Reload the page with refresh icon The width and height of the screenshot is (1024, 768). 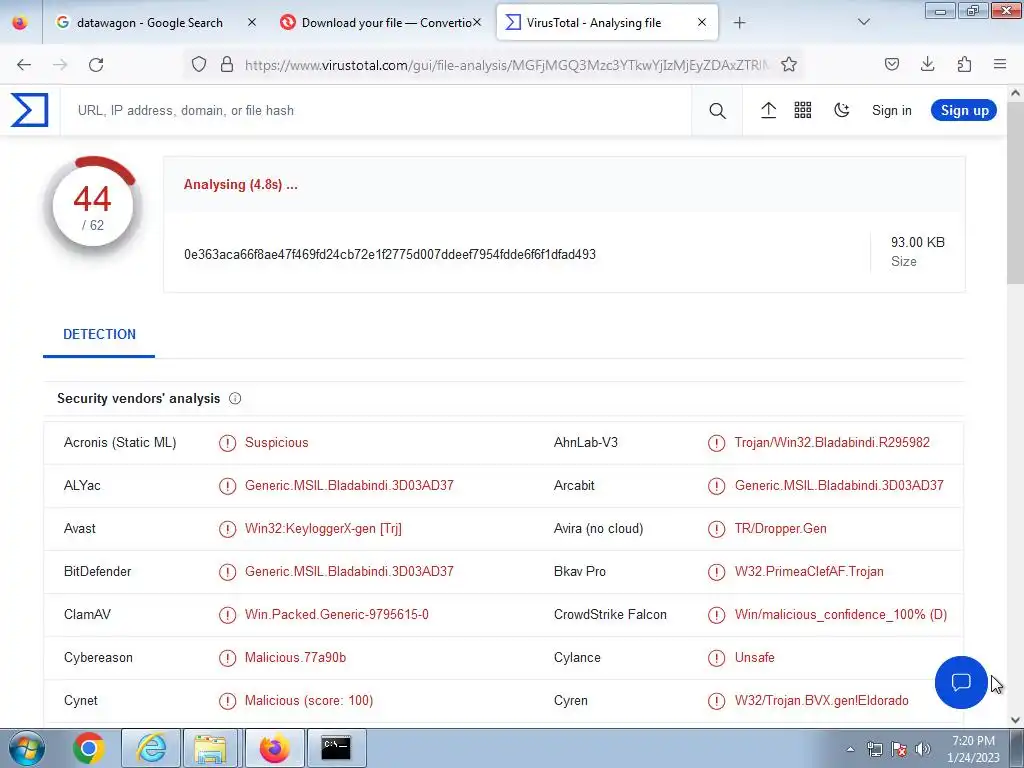(96, 64)
